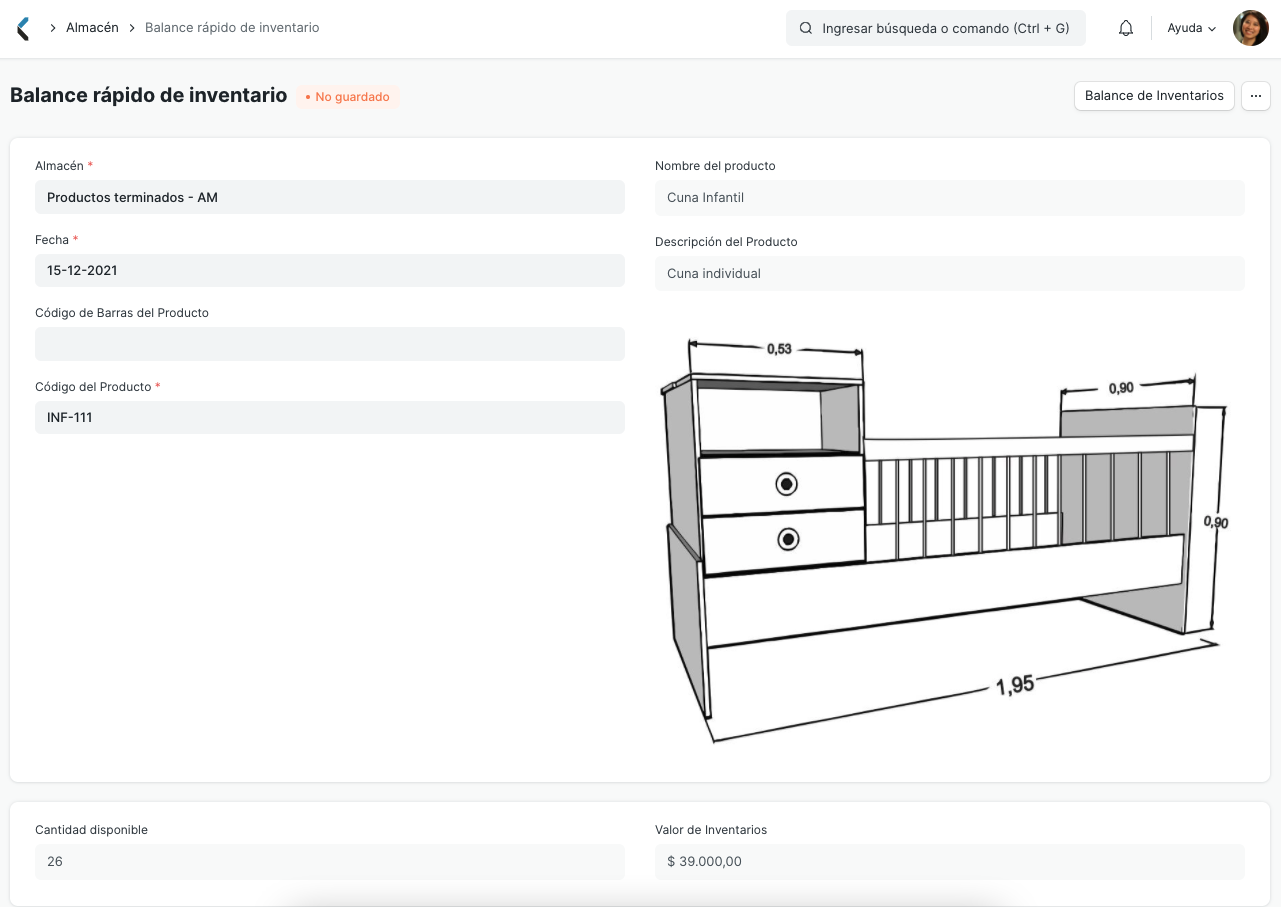Focus the search or command bar

pyautogui.click(x=936, y=28)
